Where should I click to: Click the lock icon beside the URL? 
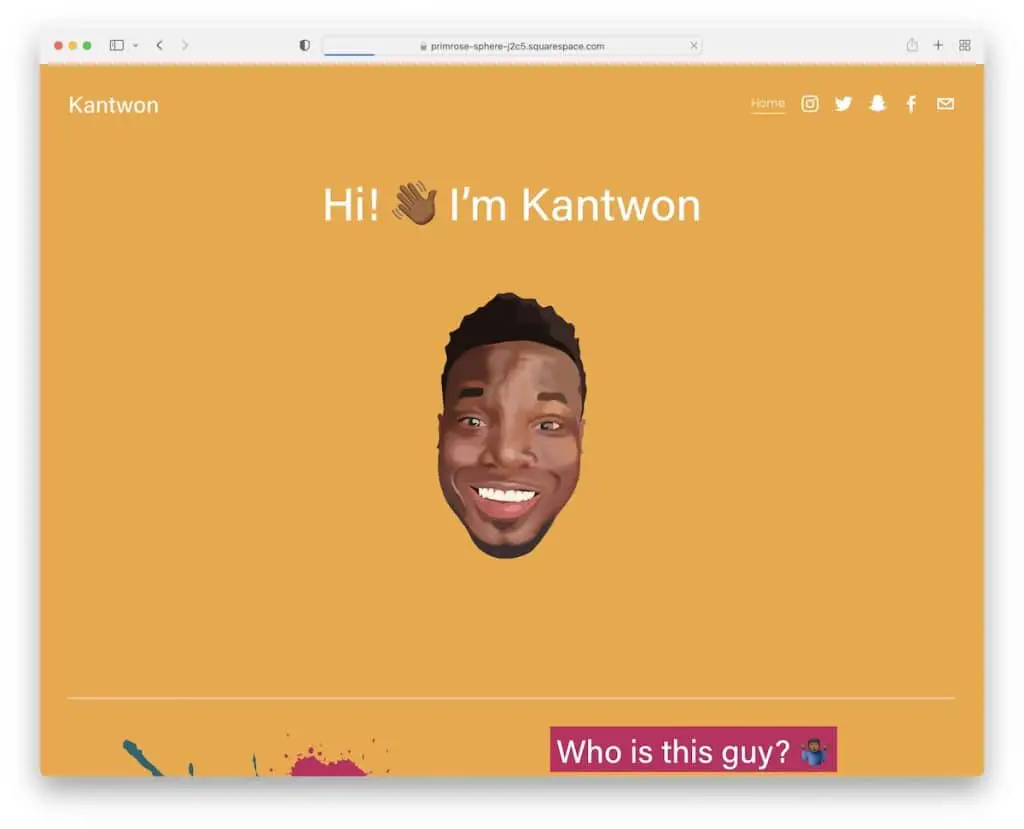[423, 46]
